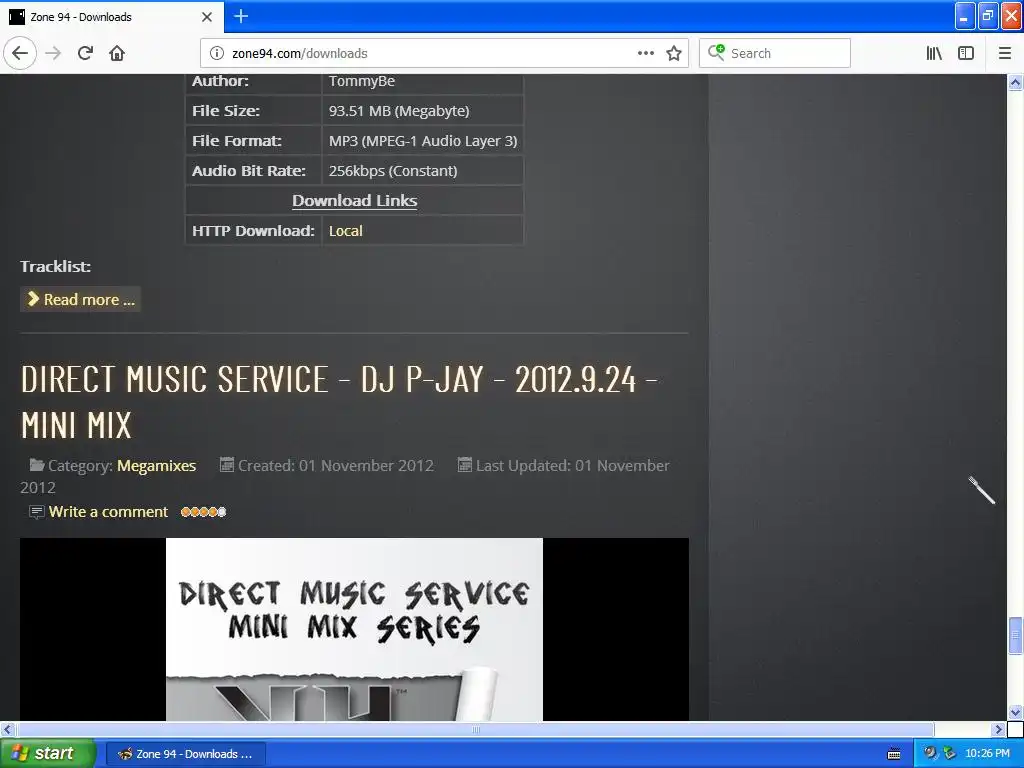Rate using the orange rating dots
Viewport: 1024px width, 768px height.
[203, 512]
